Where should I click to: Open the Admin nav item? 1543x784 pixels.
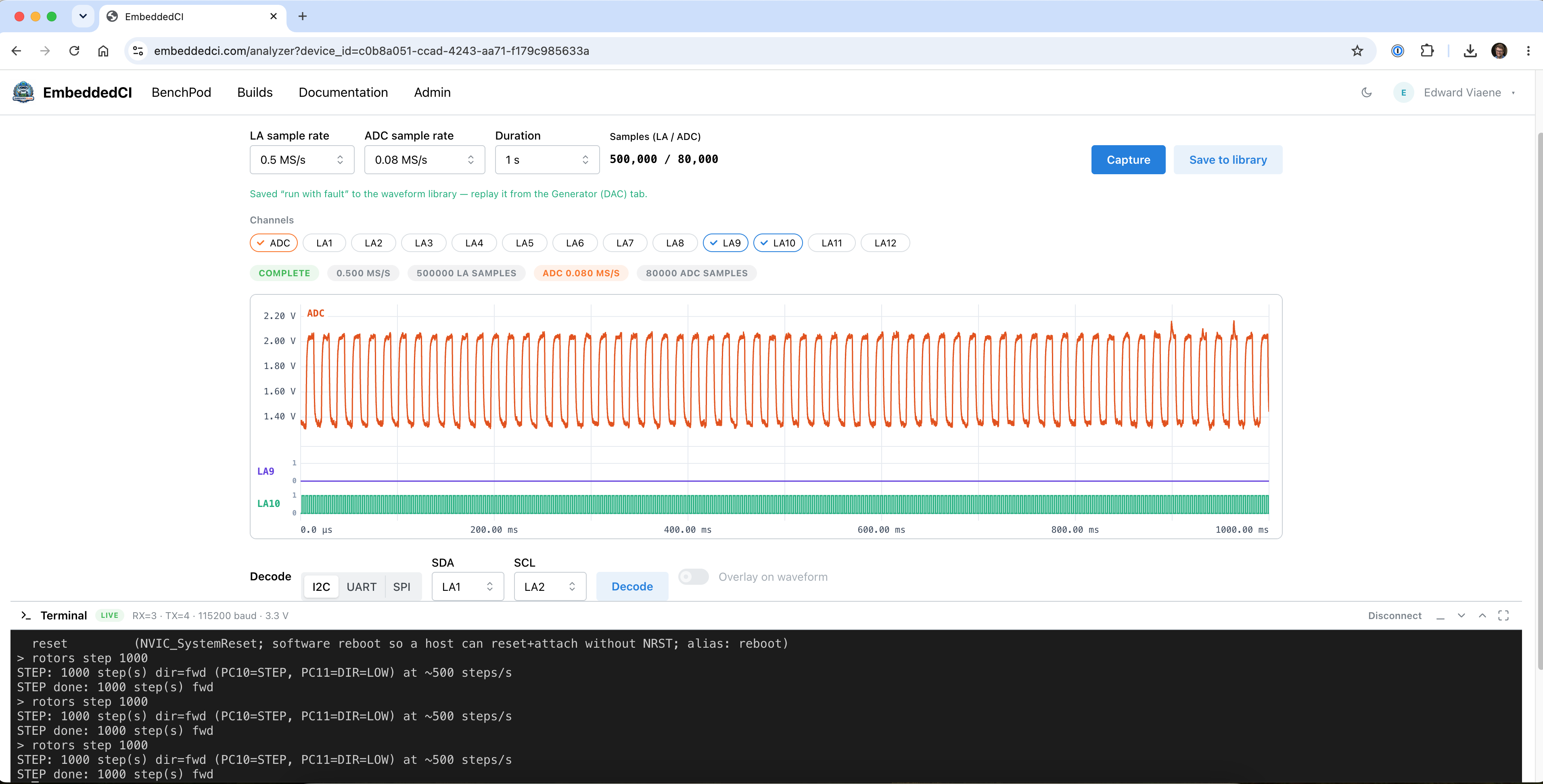pos(433,92)
